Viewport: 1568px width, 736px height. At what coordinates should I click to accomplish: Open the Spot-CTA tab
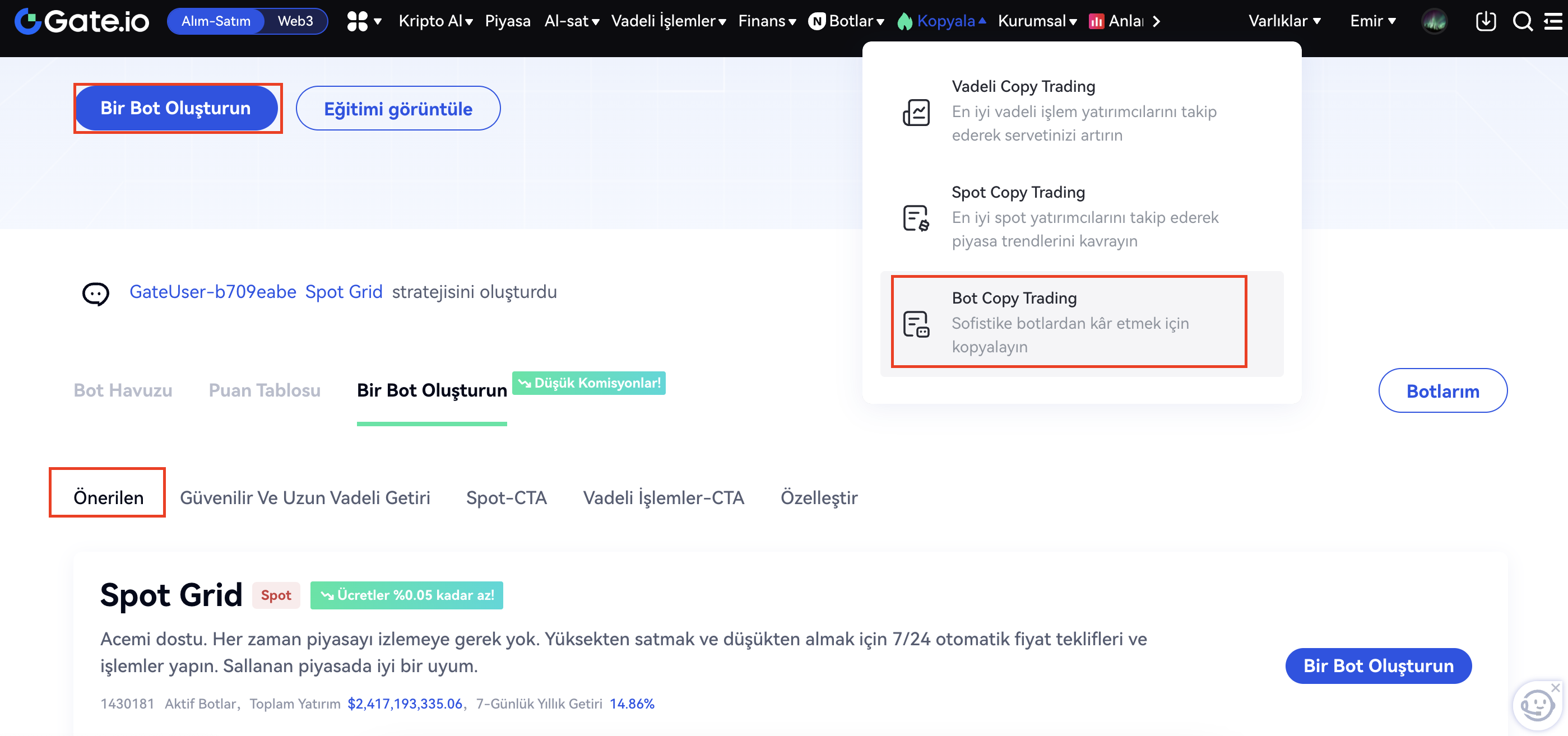tap(506, 497)
